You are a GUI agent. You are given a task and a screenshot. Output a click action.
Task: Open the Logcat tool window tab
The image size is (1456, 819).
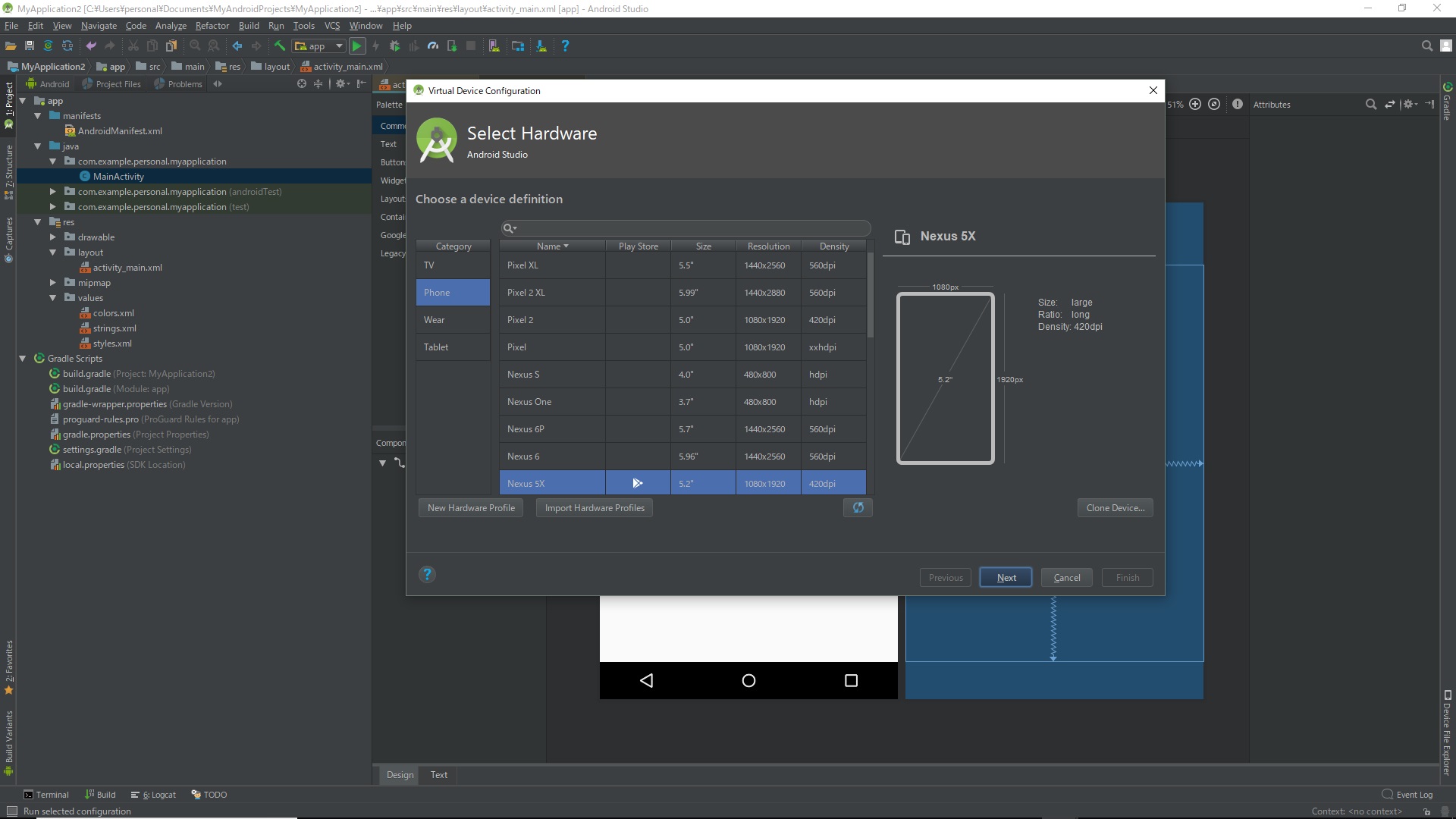point(154,795)
